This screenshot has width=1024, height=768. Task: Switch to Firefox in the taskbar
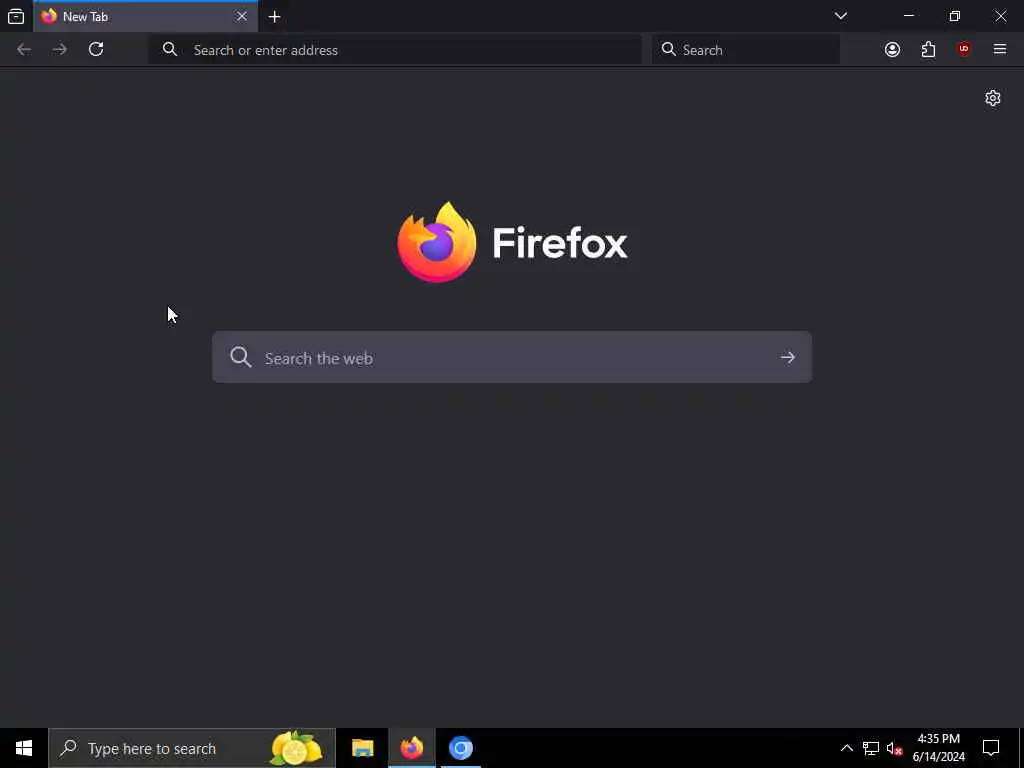coord(411,748)
